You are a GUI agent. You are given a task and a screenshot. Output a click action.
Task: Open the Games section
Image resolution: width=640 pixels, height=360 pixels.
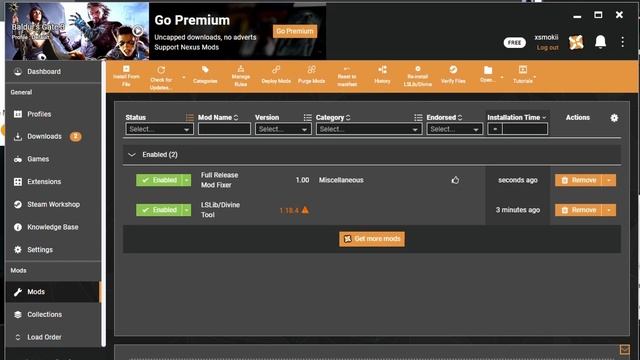[53, 159]
